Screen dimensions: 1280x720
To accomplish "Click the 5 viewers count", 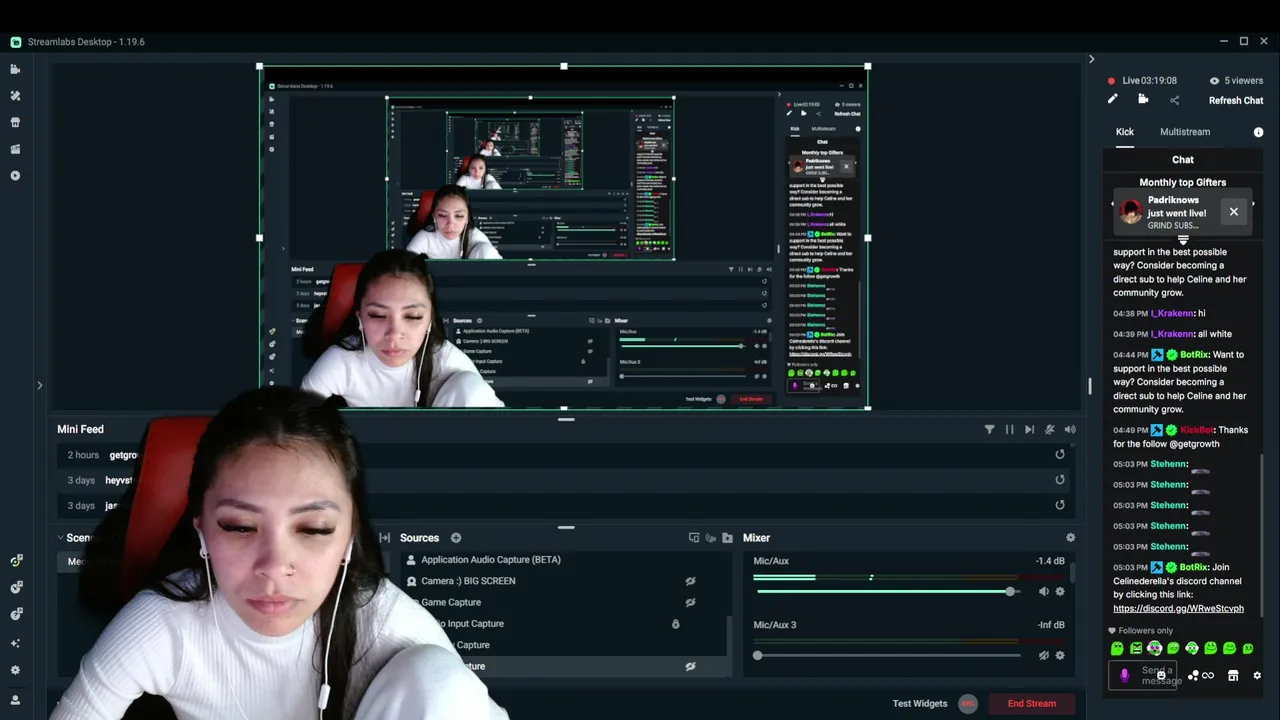I will [1236, 81].
